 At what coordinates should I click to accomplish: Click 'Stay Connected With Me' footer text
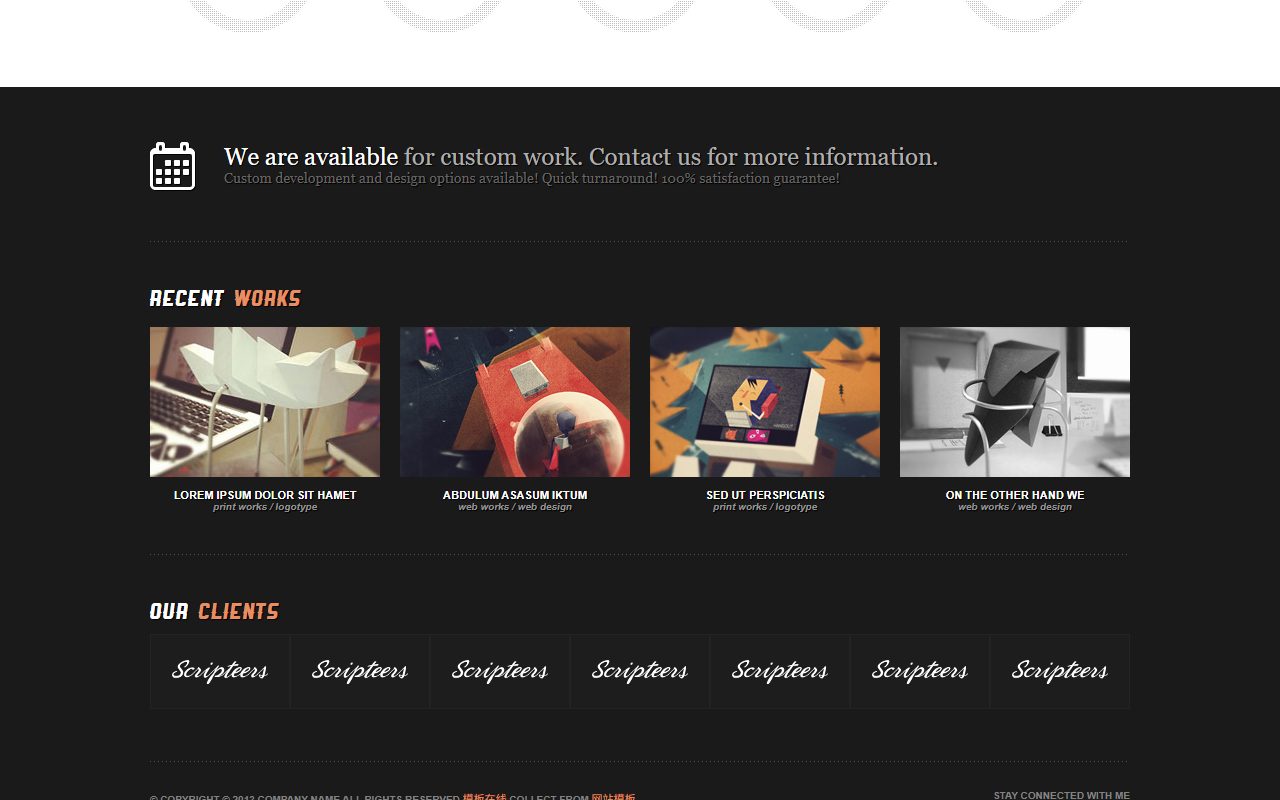click(x=1062, y=795)
